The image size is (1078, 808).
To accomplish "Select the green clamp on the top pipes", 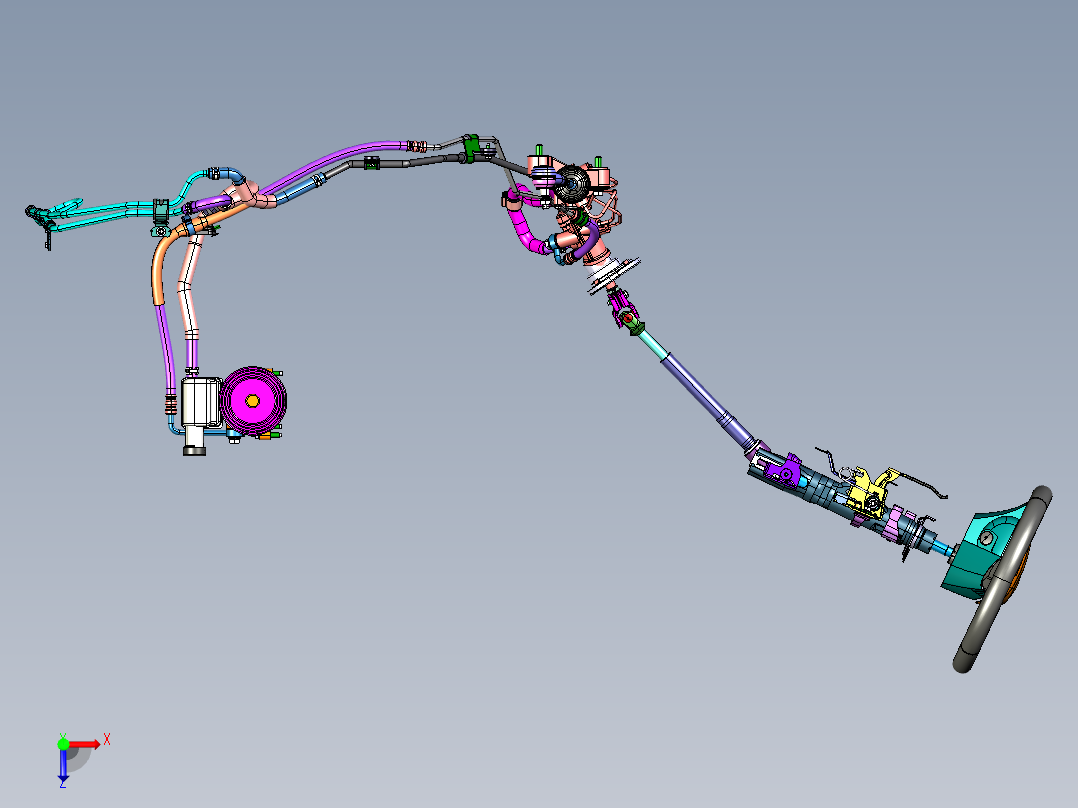I will [470, 149].
